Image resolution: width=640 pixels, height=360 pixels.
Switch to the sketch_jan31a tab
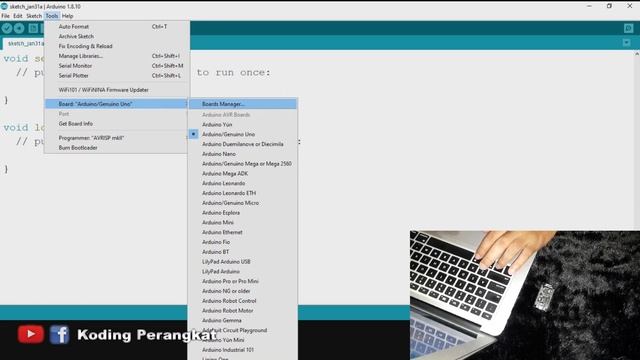pos(24,43)
